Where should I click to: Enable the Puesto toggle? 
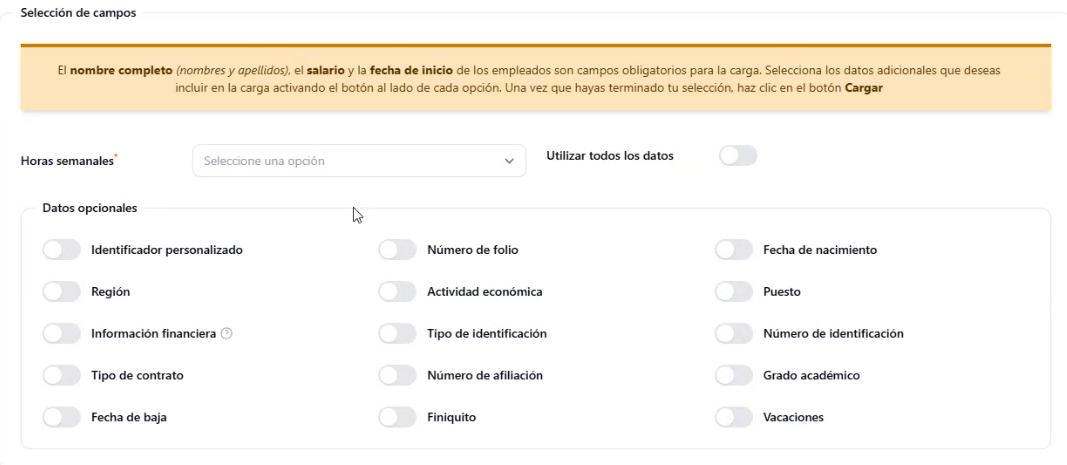[734, 291]
